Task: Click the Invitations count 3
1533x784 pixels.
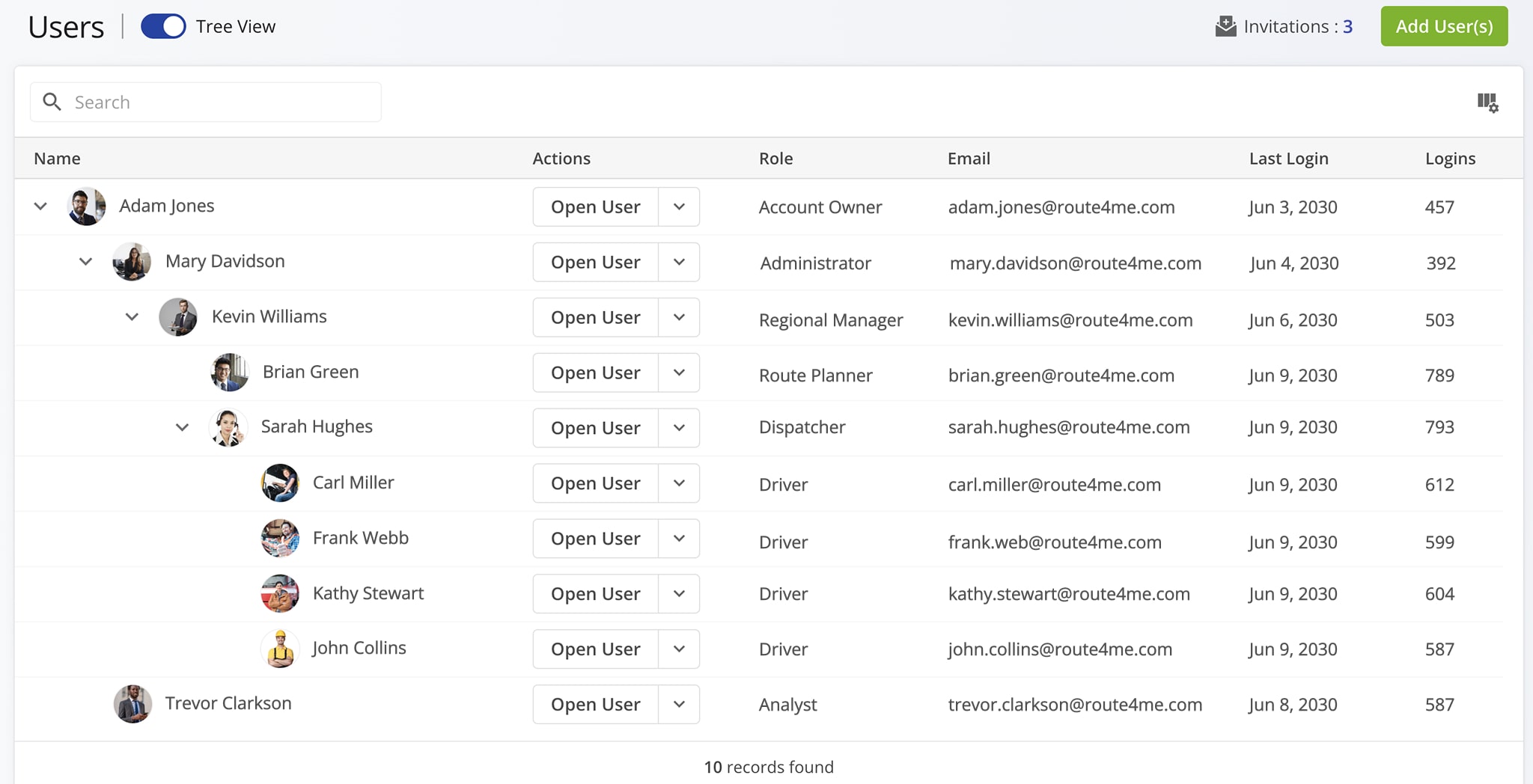Action: coord(1347,26)
